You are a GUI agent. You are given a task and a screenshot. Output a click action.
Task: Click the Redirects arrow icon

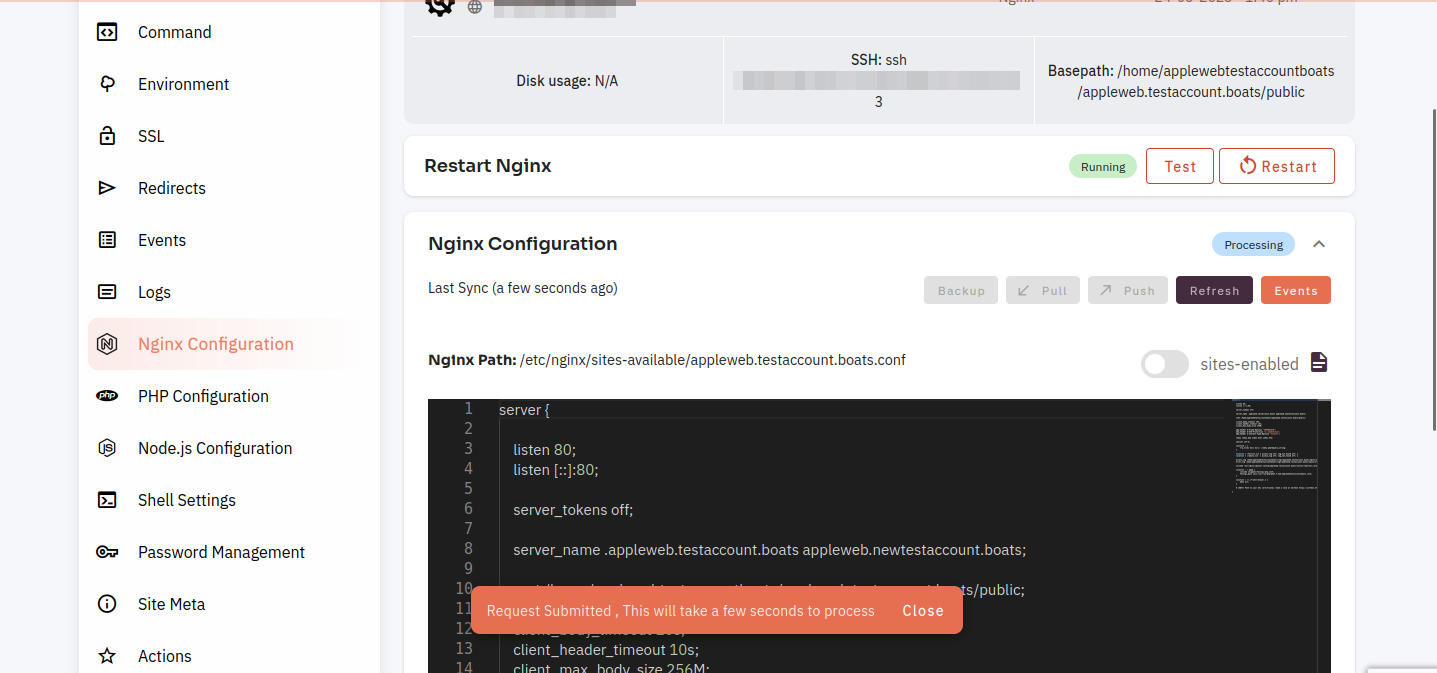[x=107, y=188]
